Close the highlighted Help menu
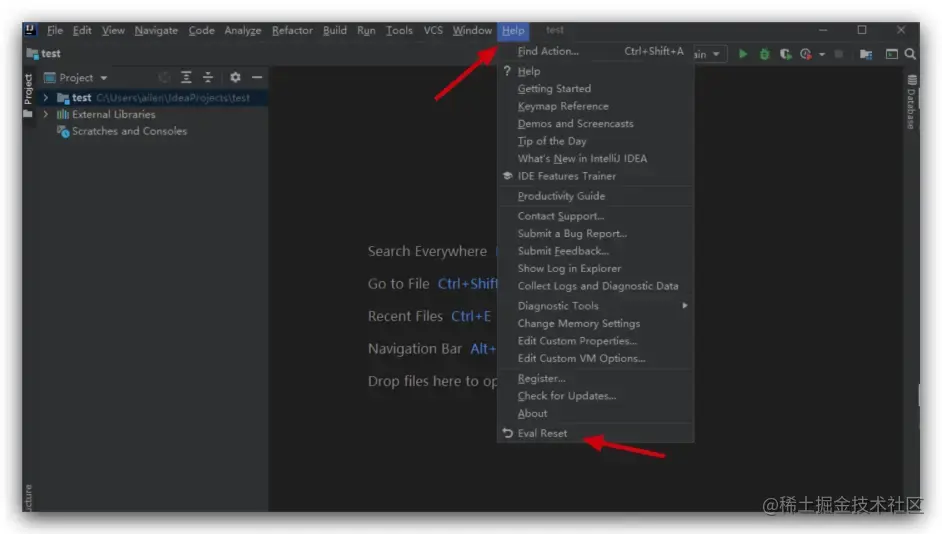The width and height of the screenshot is (942, 534). [513, 30]
